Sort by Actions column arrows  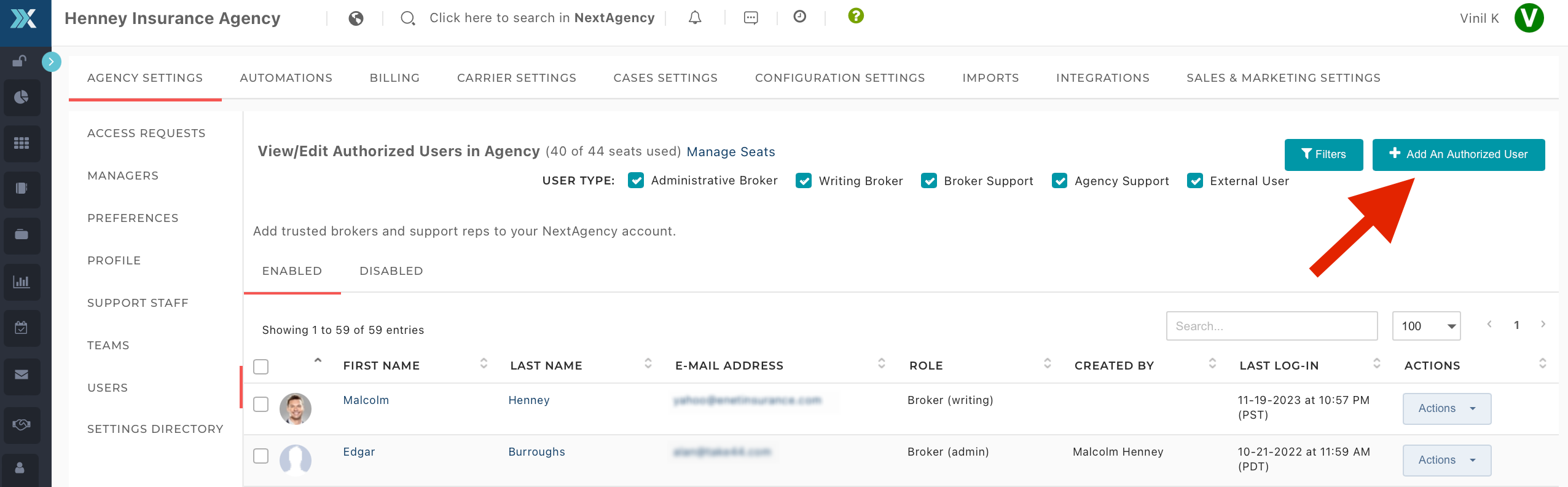coord(1543,363)
